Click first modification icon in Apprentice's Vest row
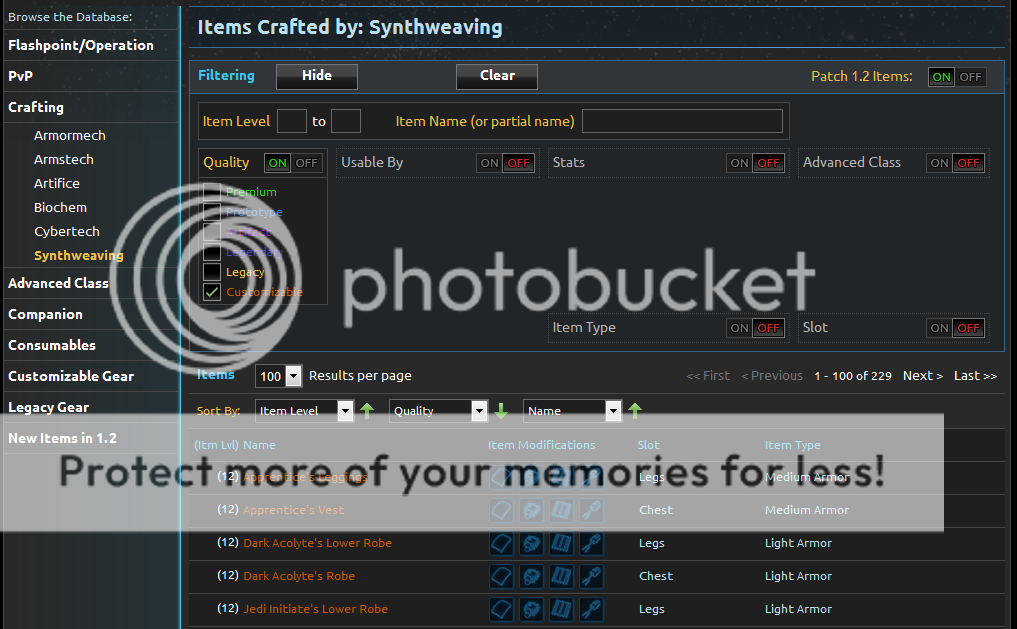The image size is (1017, 629). 501,510
